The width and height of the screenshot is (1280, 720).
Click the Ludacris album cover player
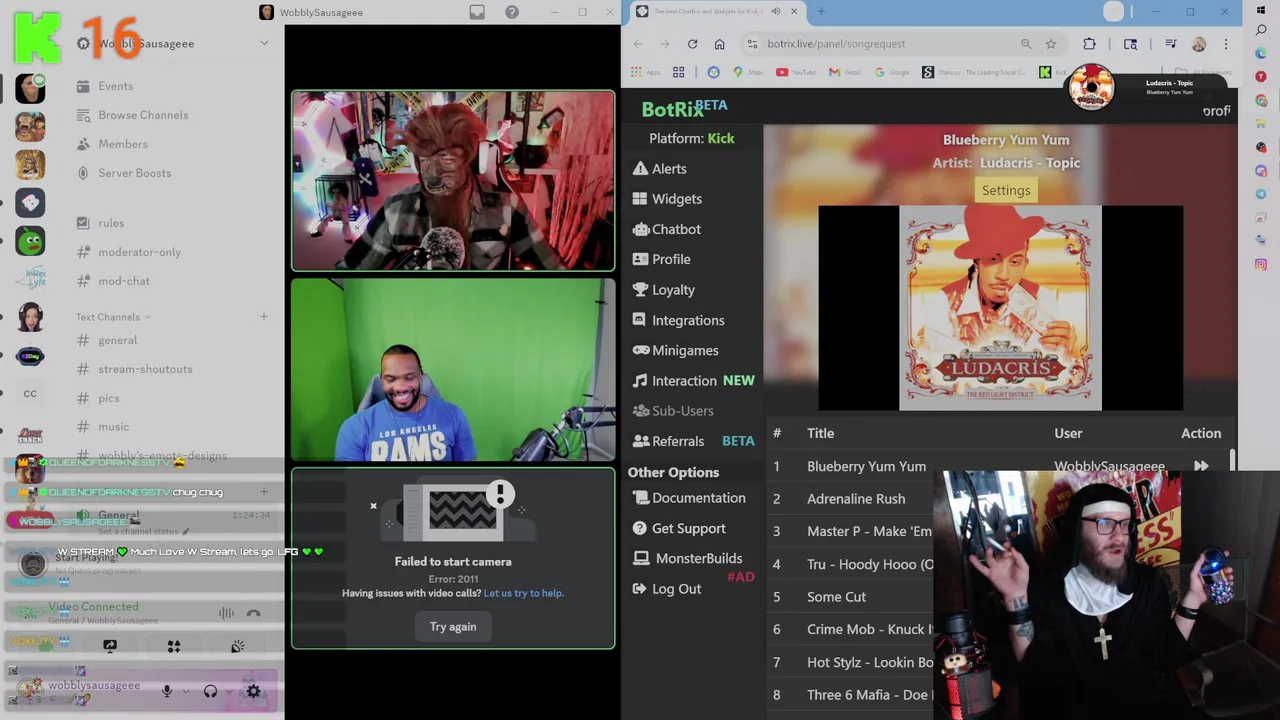tap(1000, 308)
